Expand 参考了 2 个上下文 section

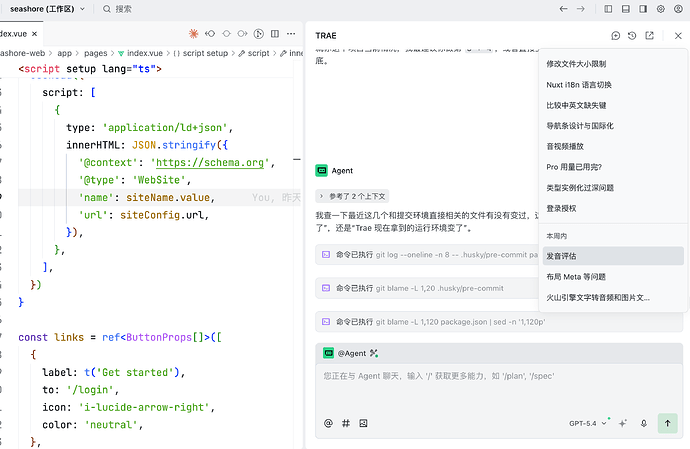point(352,196)
